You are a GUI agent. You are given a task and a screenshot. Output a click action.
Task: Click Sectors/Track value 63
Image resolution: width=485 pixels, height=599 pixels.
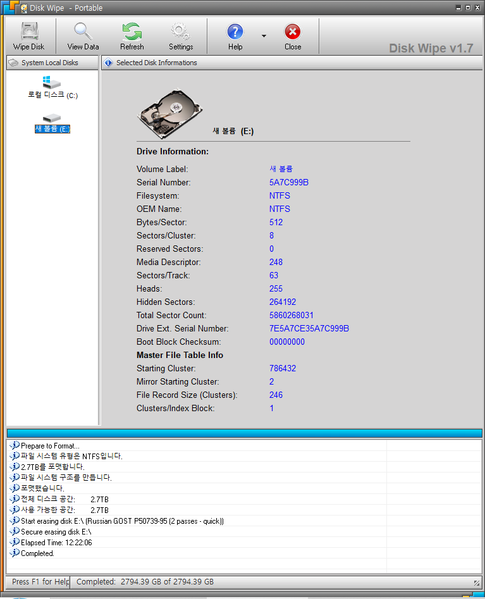pos(274,275)
